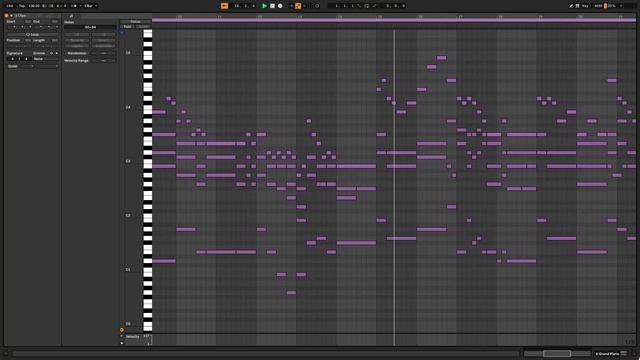This screenshot has height=360, width=640.
Task: Click the Tap tempo button
Action: (22, 6)
